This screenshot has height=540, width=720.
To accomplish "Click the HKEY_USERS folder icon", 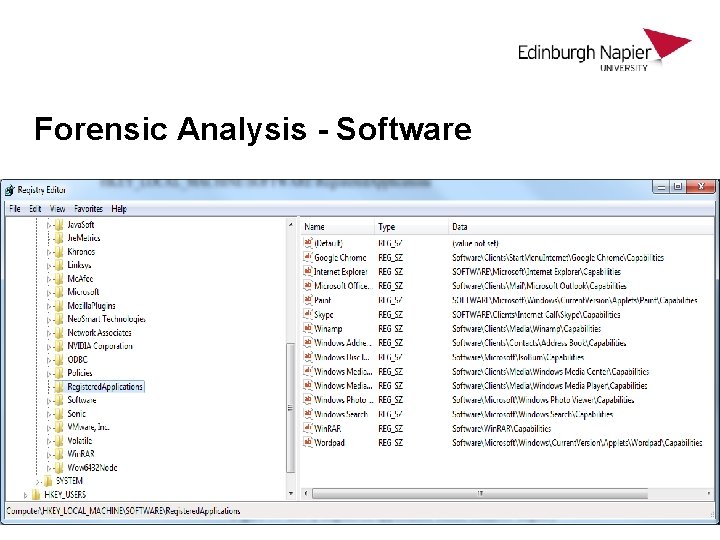I will (36, 495).
